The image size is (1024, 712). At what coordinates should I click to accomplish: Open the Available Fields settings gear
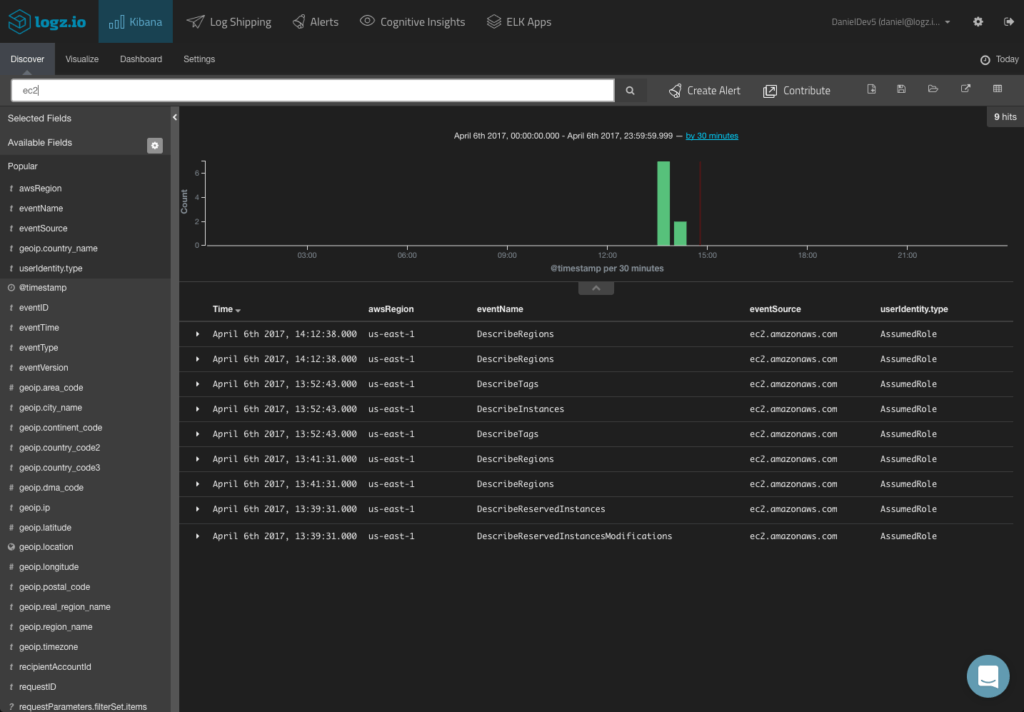(x=155, y=146)
